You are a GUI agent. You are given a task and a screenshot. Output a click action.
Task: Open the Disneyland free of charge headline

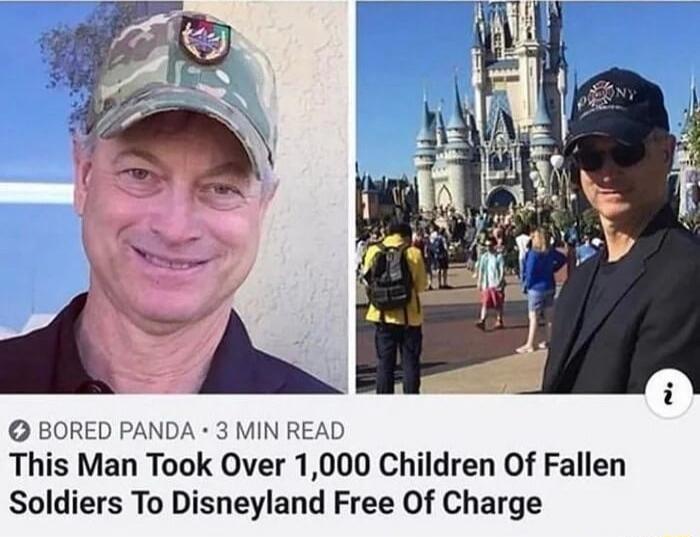(x=317, y=483)
